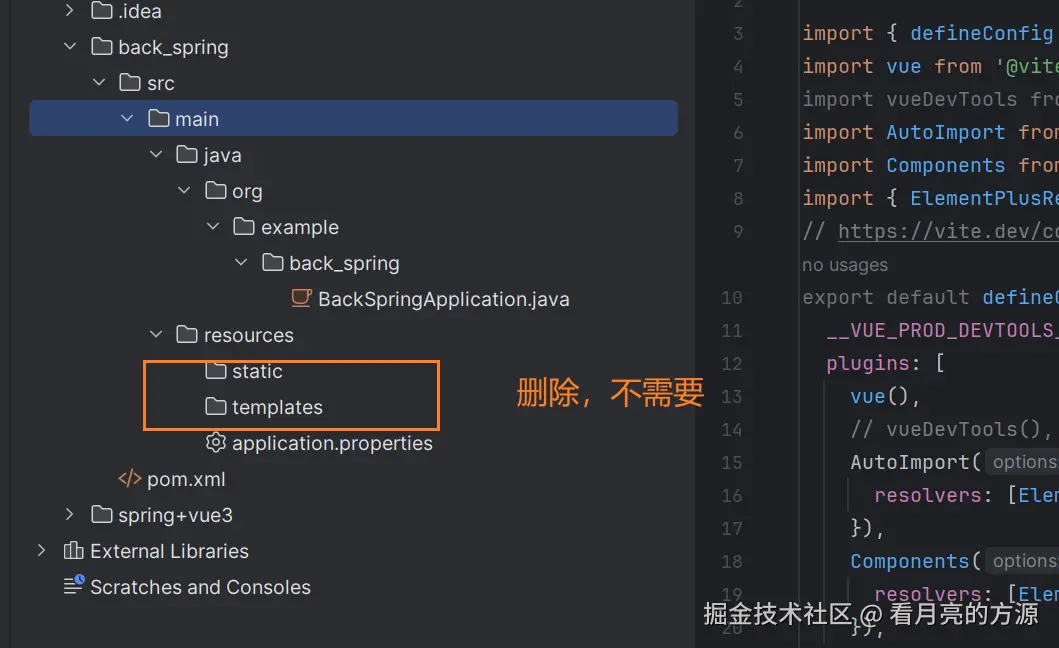Click the resources folder icon

coord(187,335)
